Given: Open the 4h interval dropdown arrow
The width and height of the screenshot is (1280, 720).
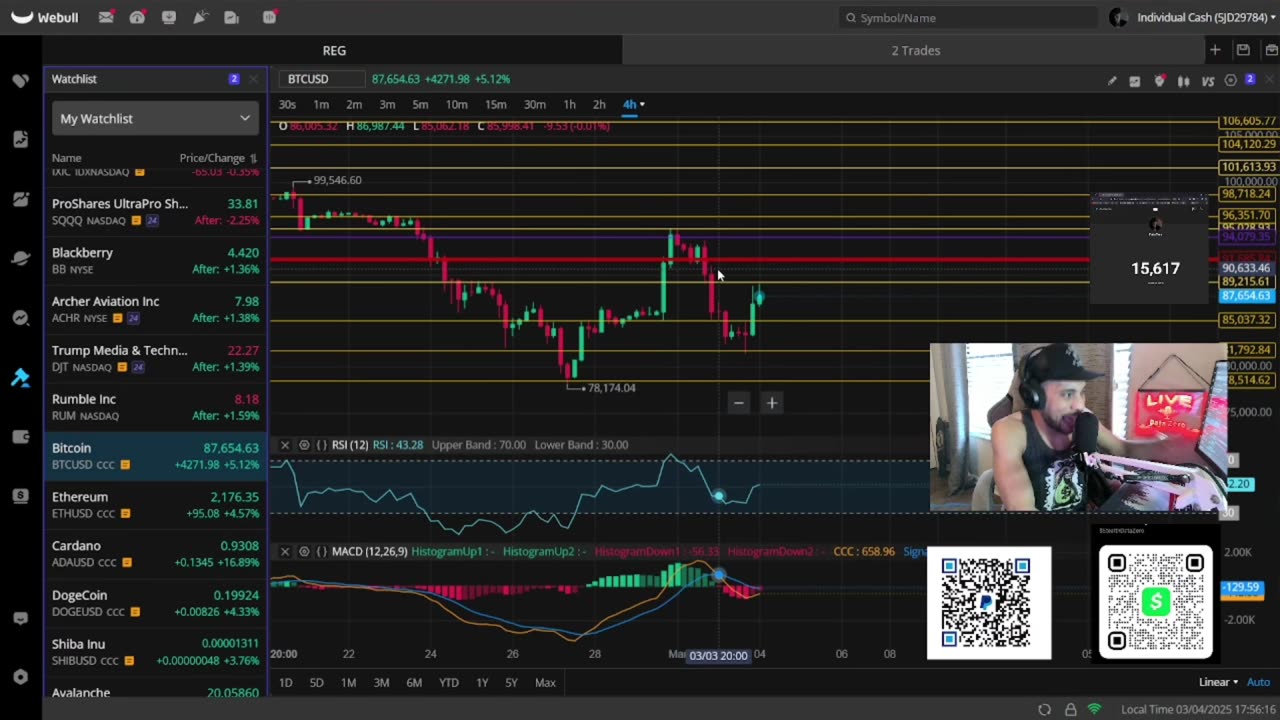Looking at the screenshot, I should (642, 104).
